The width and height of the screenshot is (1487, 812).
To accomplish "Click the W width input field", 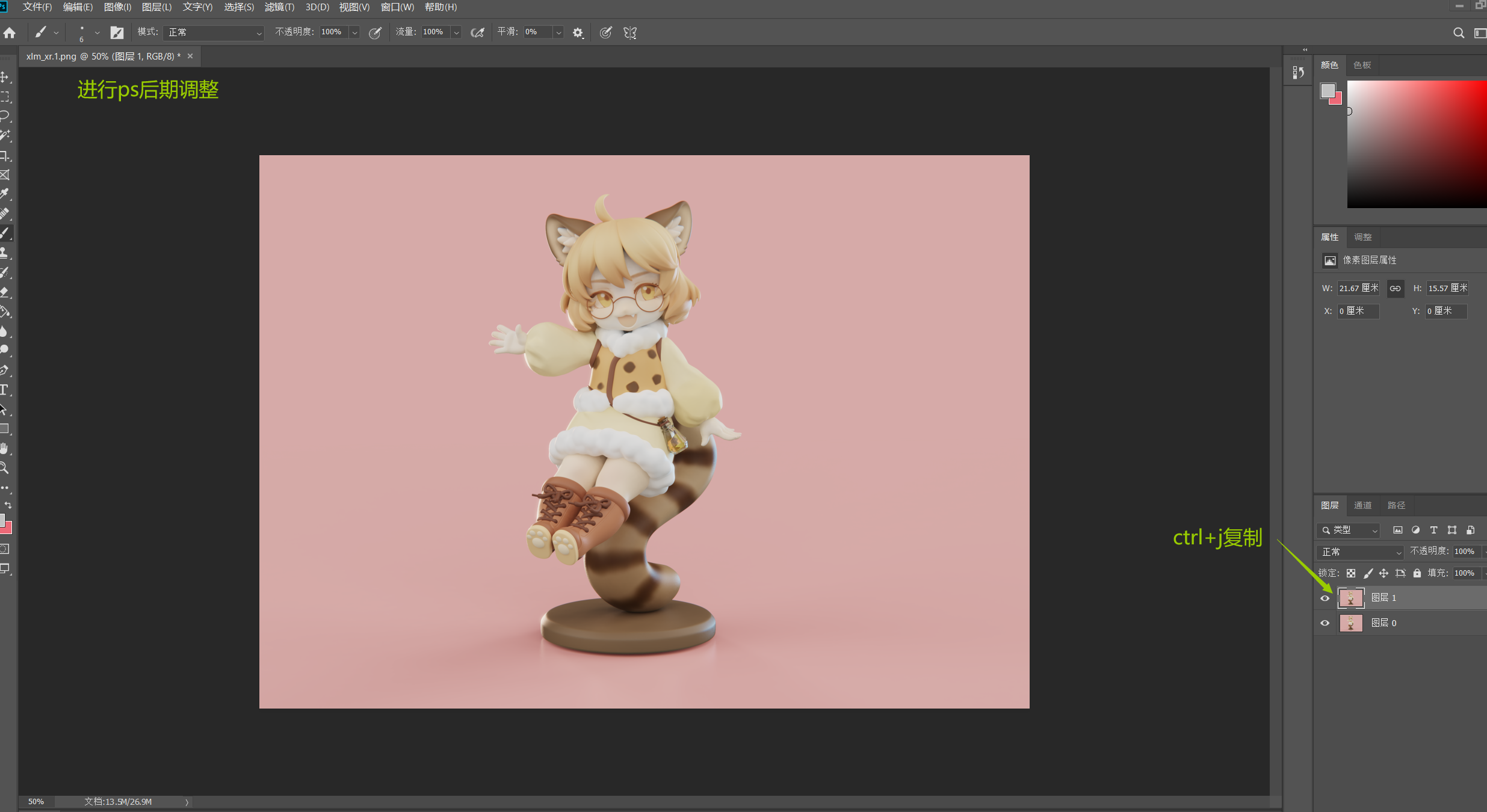I will click(1358, 289).
